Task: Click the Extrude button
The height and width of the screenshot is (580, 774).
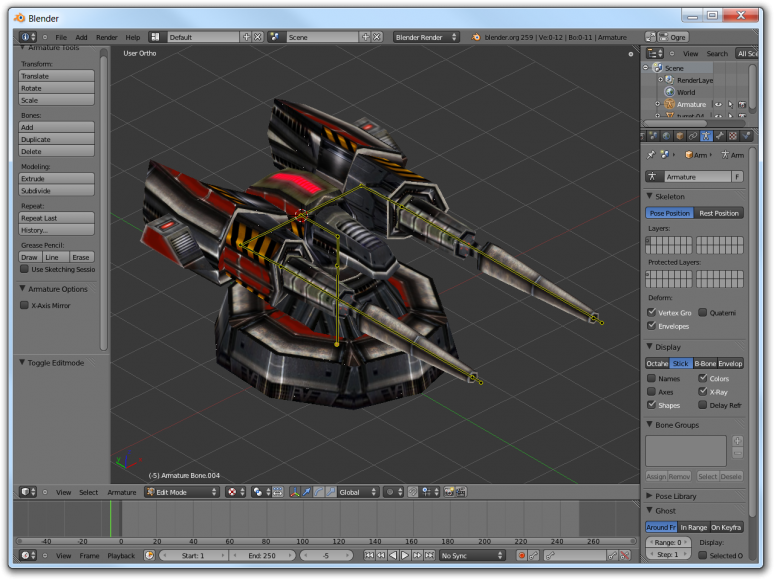Action: [56, 178]
